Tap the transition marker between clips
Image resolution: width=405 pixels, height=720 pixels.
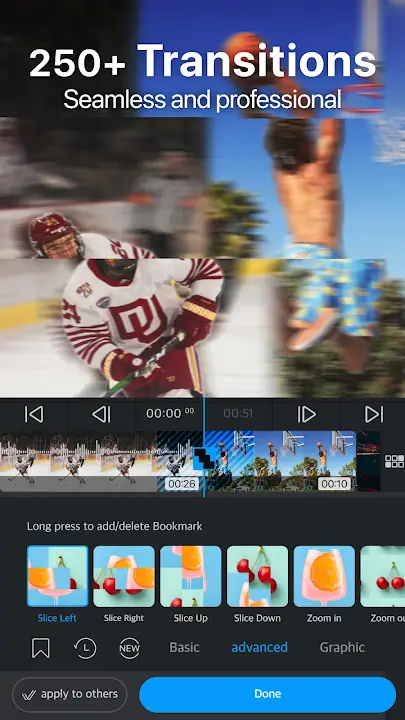(203, 459)
